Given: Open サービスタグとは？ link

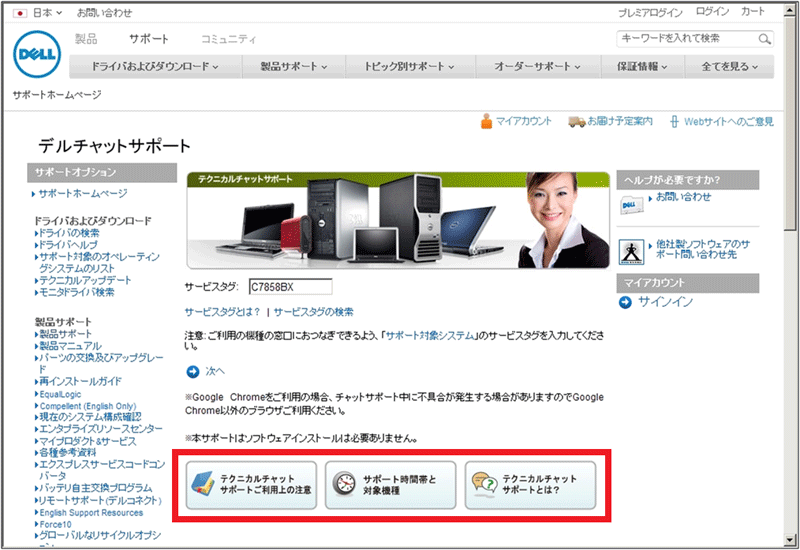Looking at the screenshot, I should point(222,312).
